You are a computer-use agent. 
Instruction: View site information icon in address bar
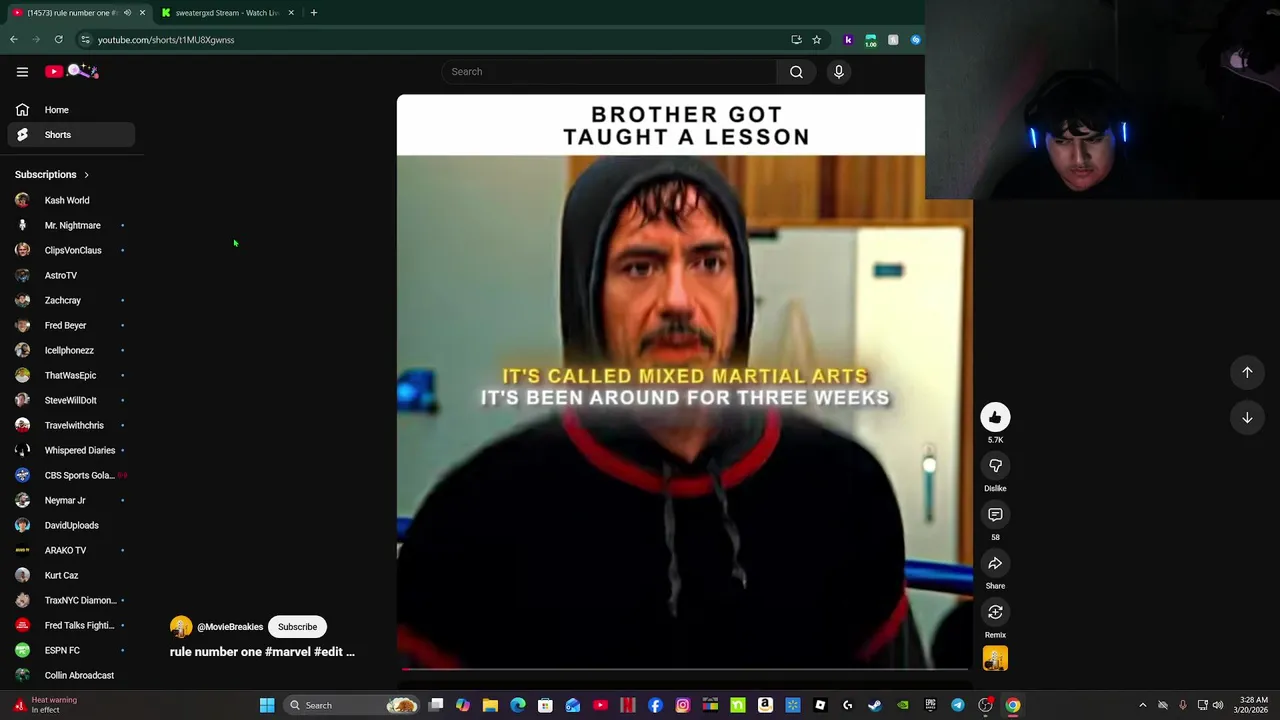tap(85, 40)
